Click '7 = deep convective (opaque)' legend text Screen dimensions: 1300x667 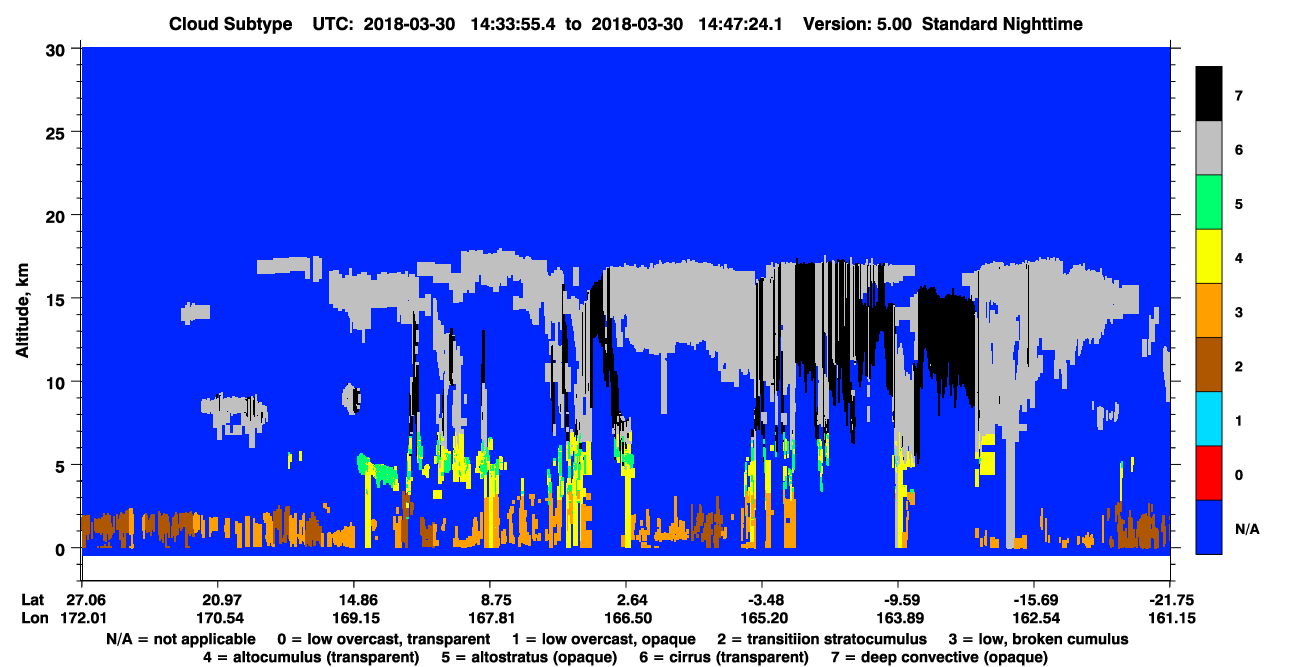click(x=940, y=657)
